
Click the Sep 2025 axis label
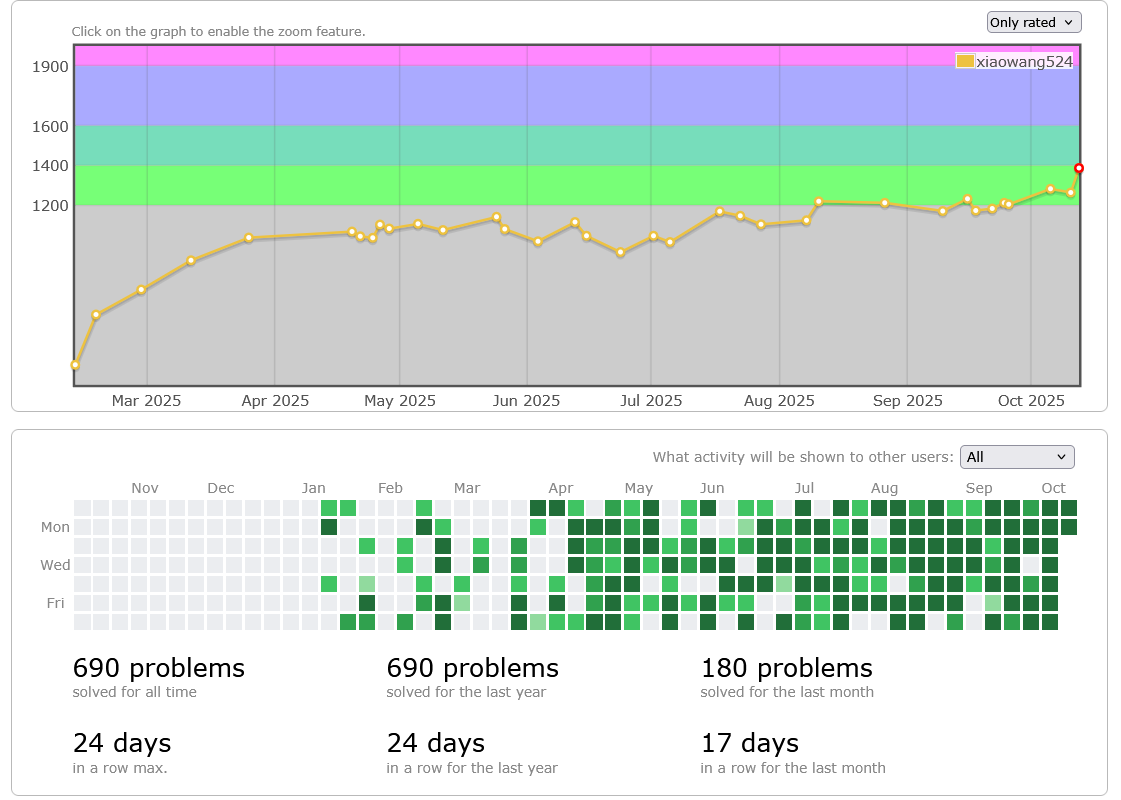[908, 400]
